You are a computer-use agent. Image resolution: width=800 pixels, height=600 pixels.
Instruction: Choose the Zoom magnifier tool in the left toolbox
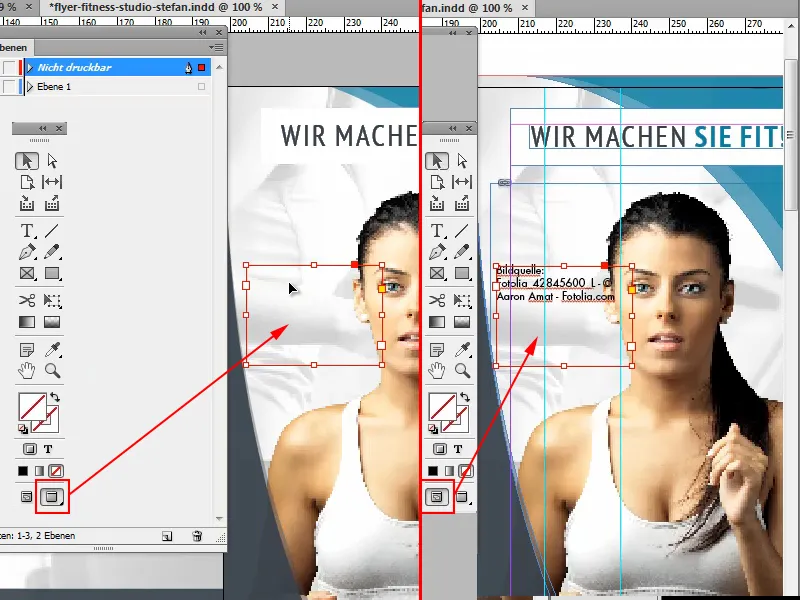pyautogui.click(x=53, y=370)
